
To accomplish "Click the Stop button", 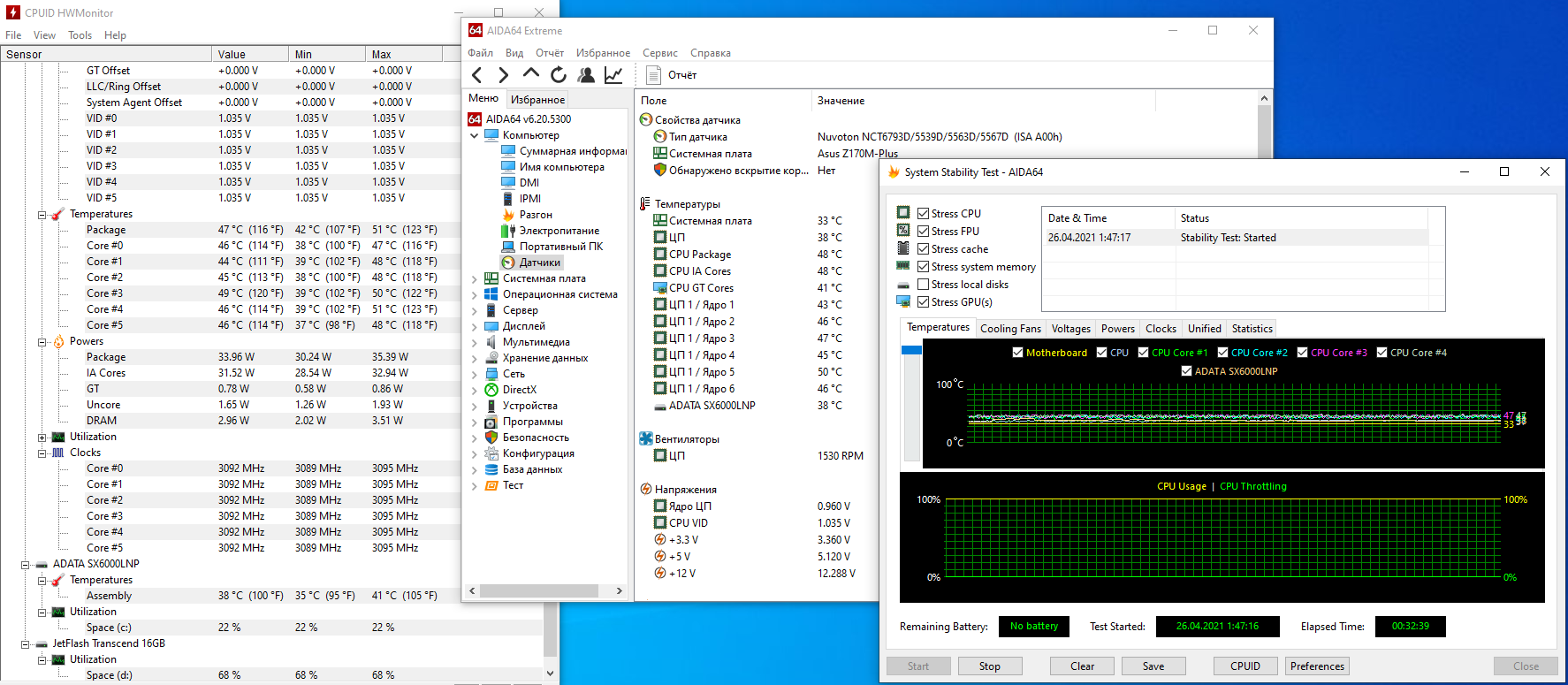I will pyautogui.click(x=989, y=666).
